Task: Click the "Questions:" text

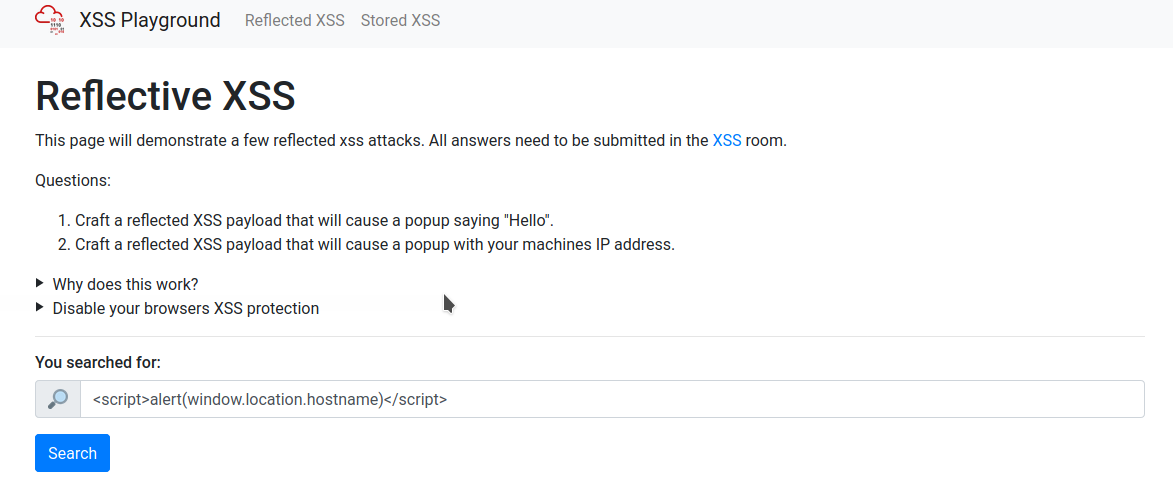Action: [x=73, y=180]
